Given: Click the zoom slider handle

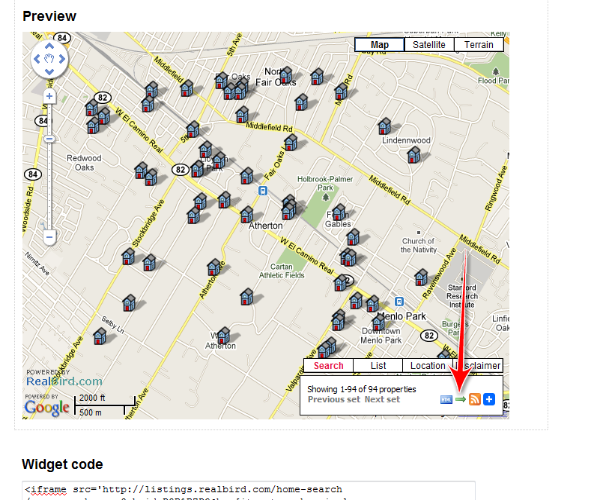Looking at the screenshot, I should point(49,136).
